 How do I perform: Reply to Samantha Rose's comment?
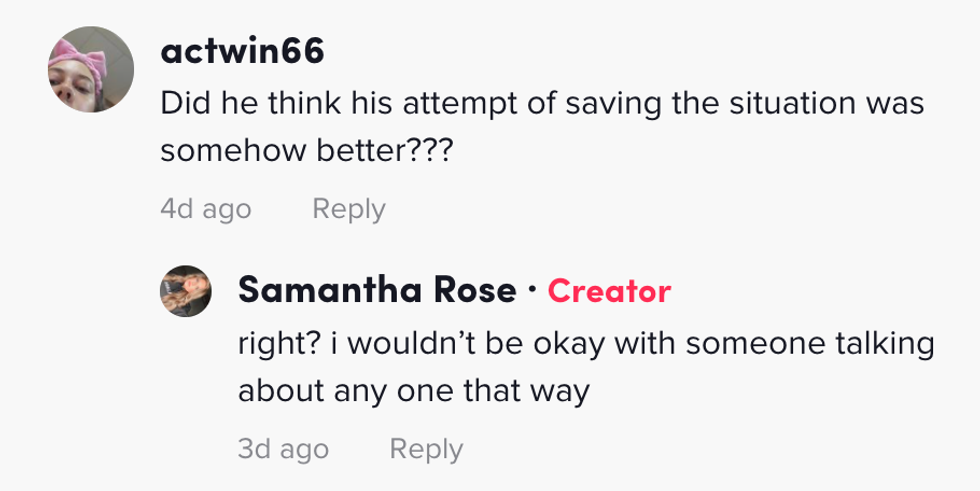(426, 449)
